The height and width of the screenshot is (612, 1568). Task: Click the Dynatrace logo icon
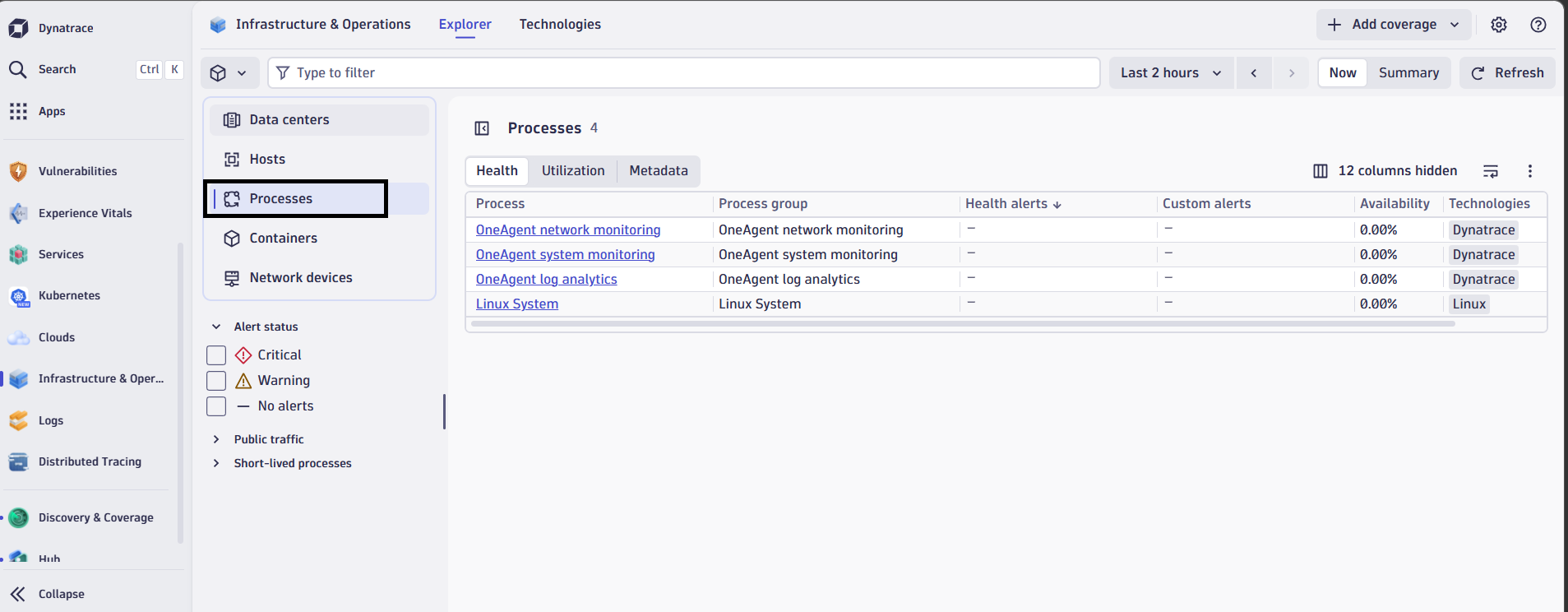(18, 28)
